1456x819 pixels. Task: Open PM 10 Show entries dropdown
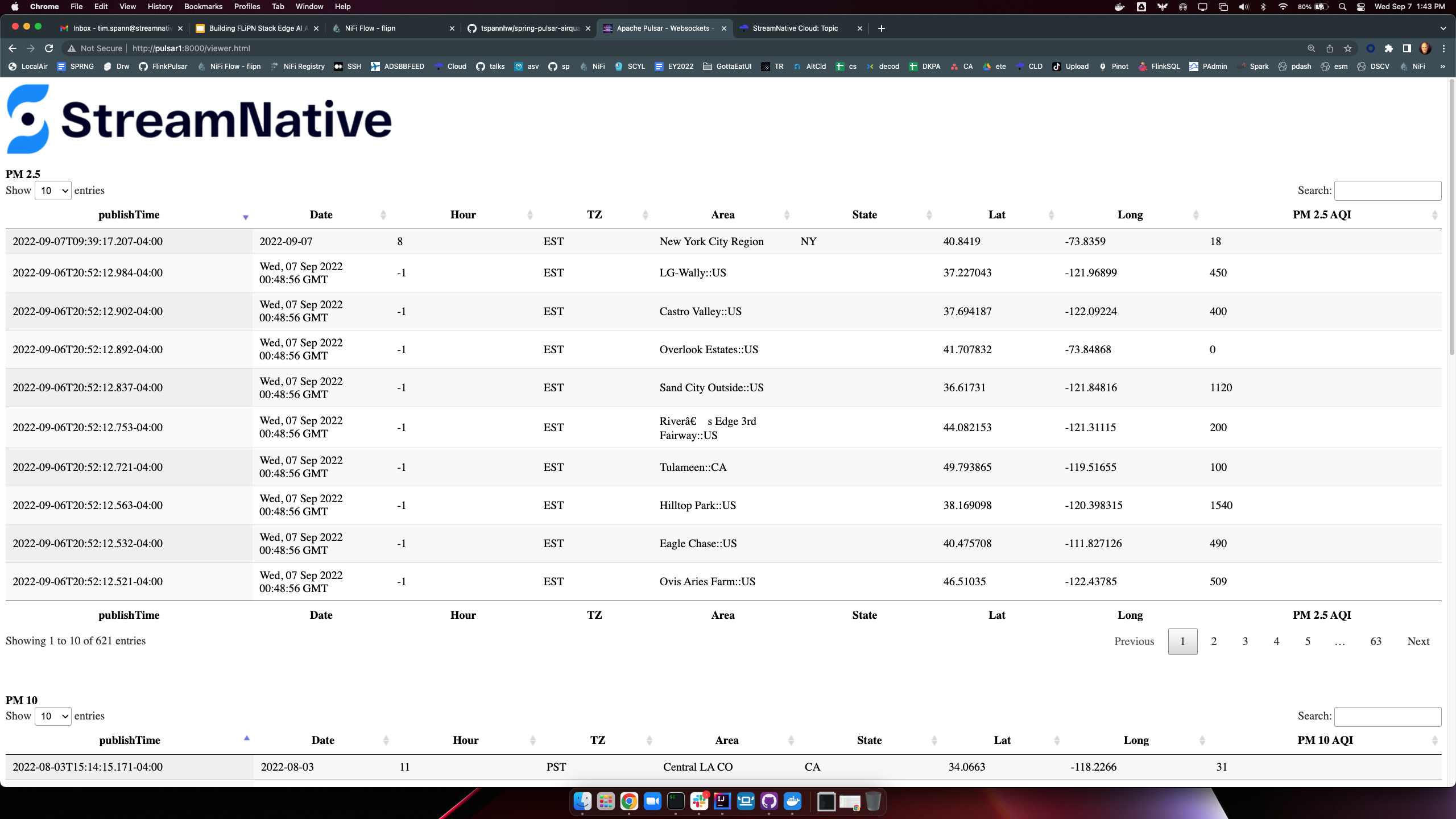(x=53, y=716)
